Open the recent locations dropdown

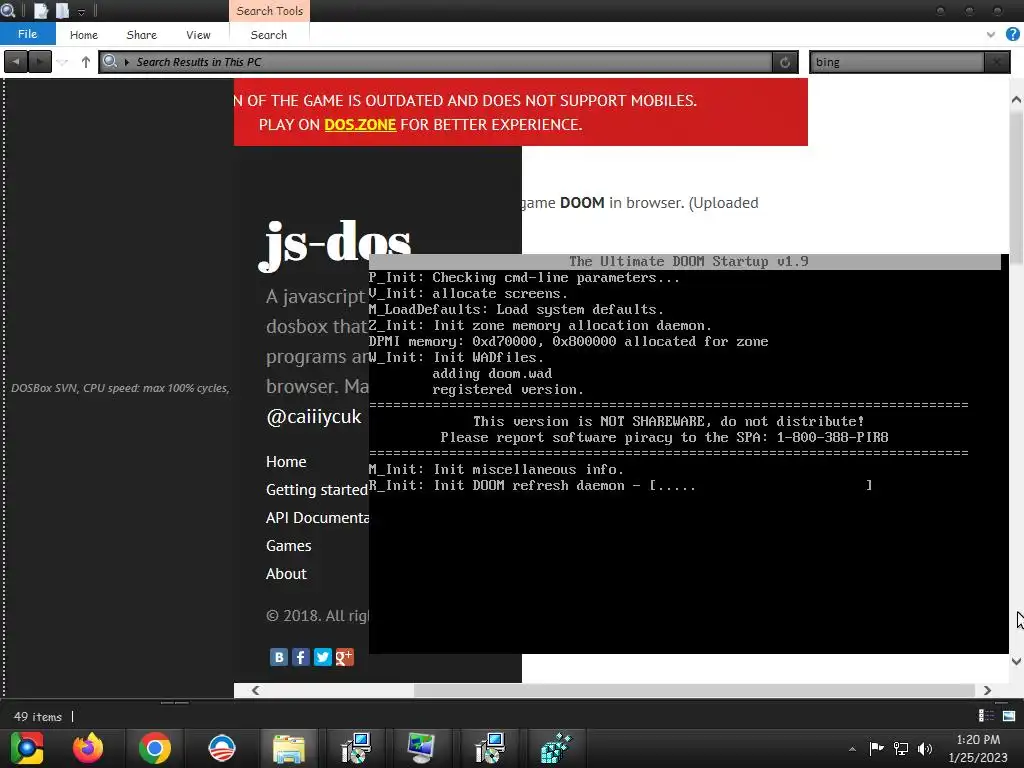pyautogui.click(x=62, y=62)
